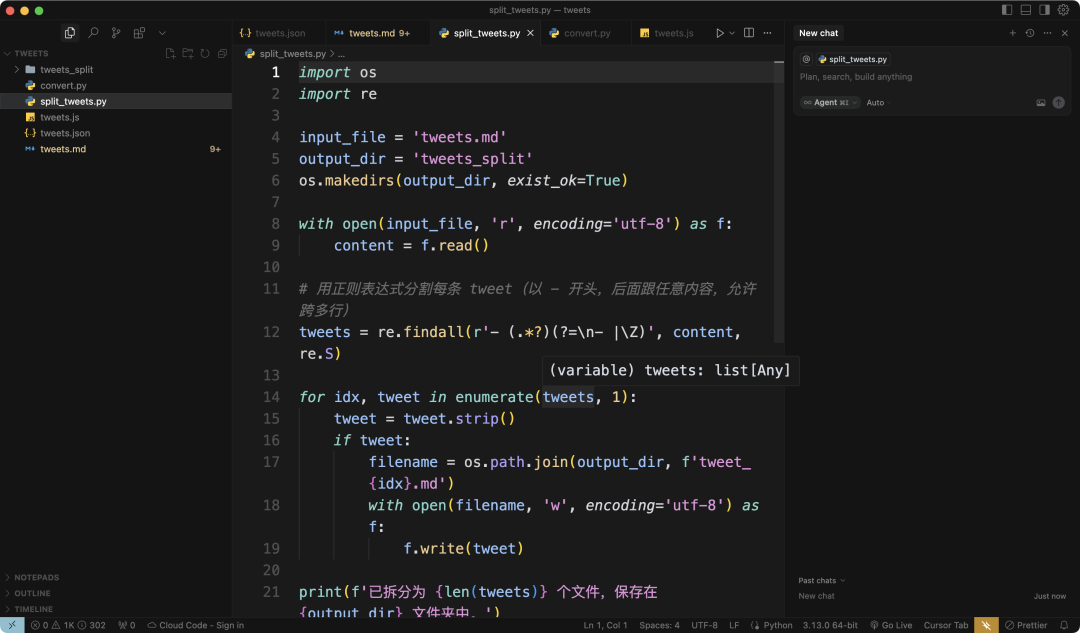The image size is (1080, 633).
Task: Toggle the AI chat pane layout button
Action: pos(1044,10)
